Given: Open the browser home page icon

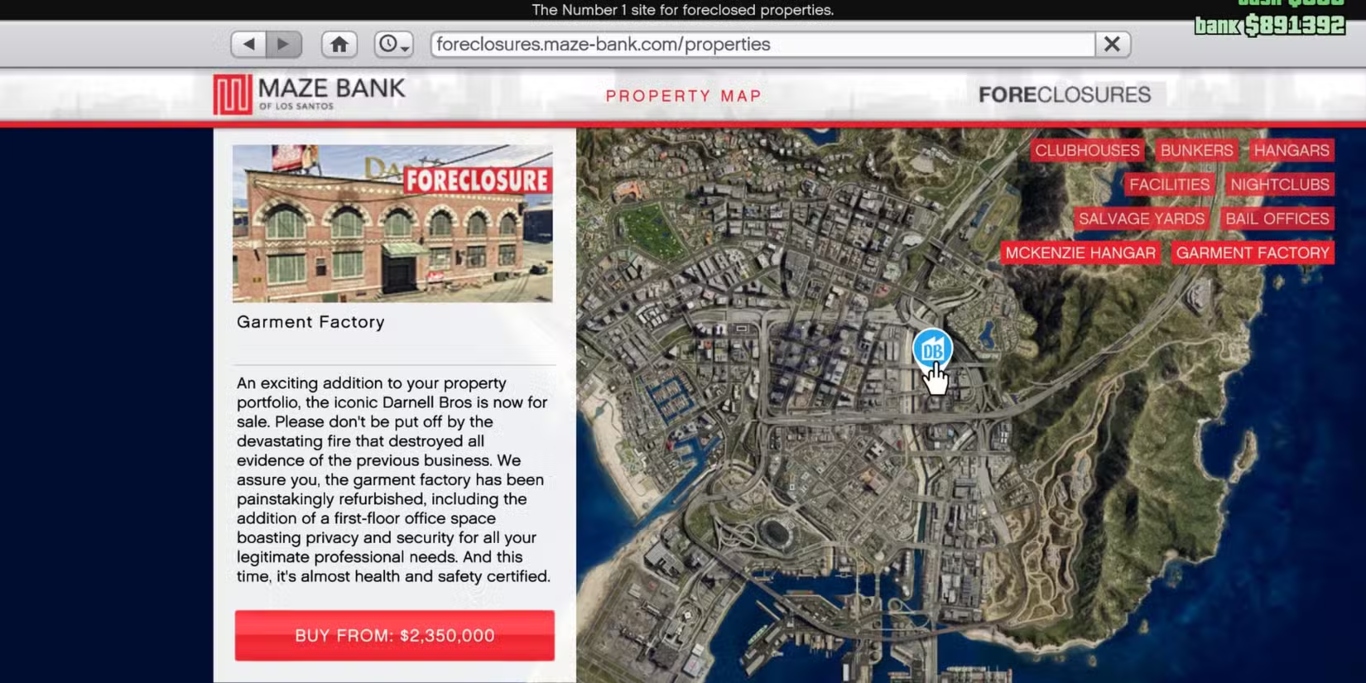Looking at the screenshot, I should click(x=339, y=44).
